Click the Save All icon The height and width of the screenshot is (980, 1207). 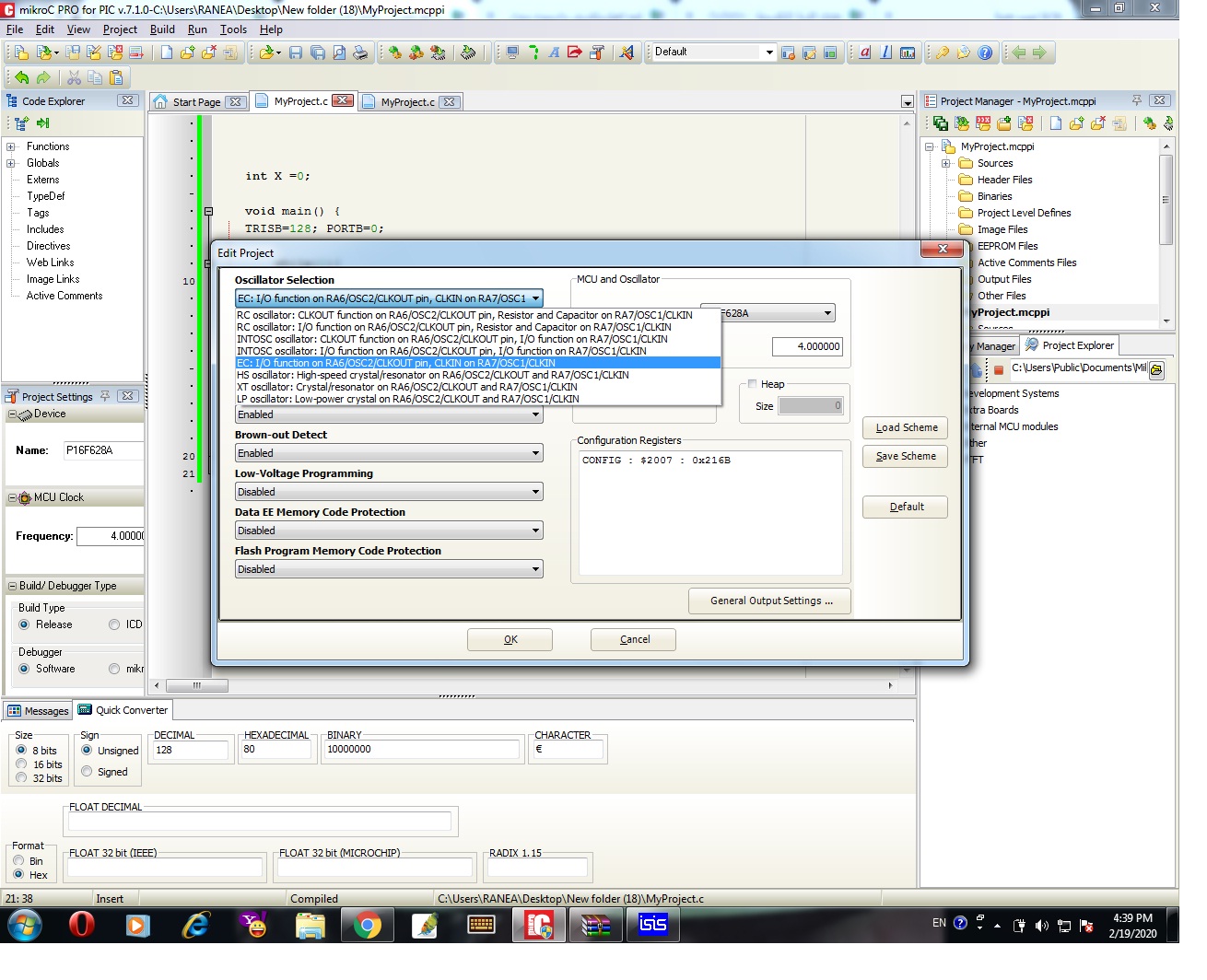pos(318,52)
